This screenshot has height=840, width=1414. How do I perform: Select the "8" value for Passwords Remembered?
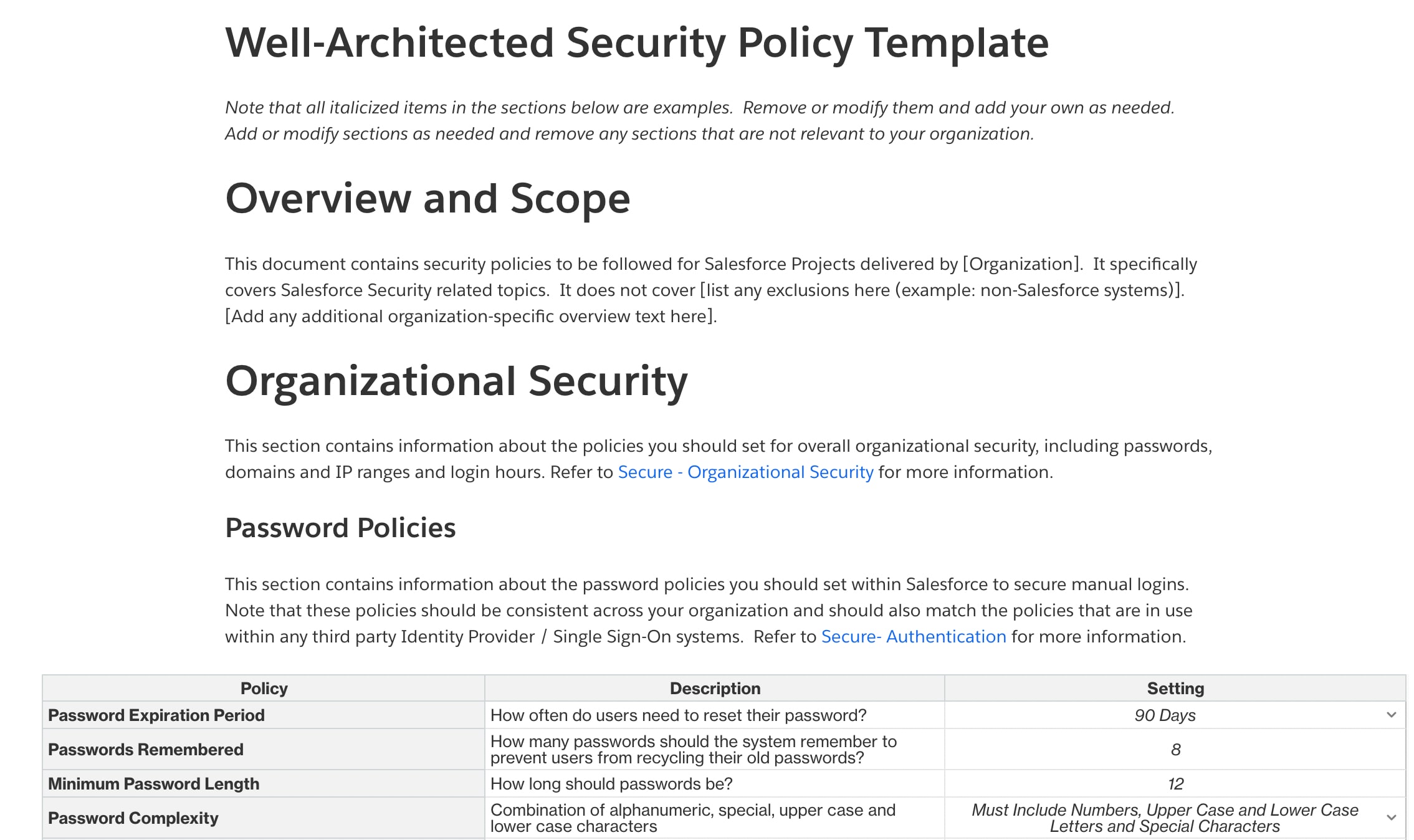[1174, 750]
